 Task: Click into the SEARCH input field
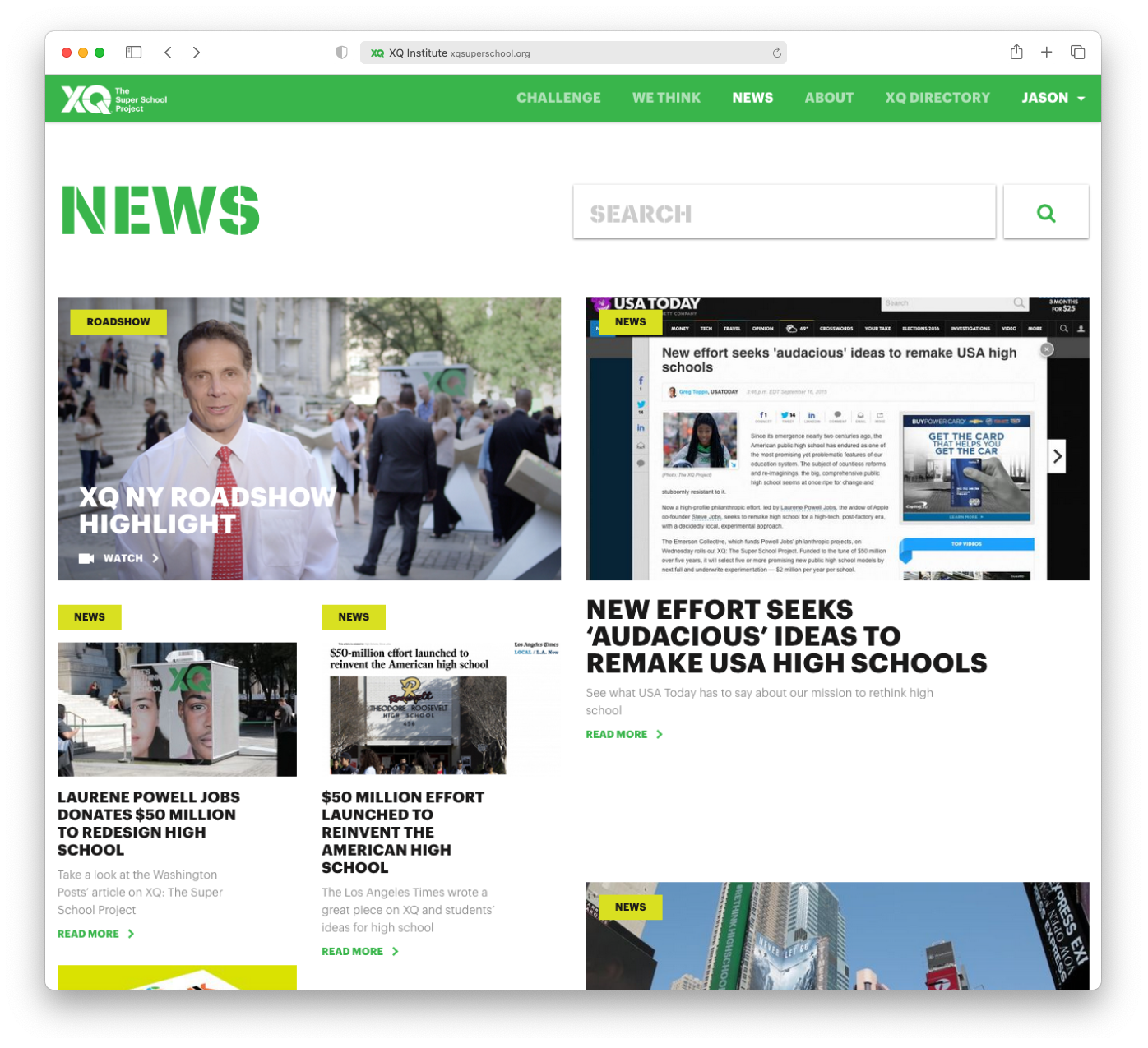click(x=785, y=213)
